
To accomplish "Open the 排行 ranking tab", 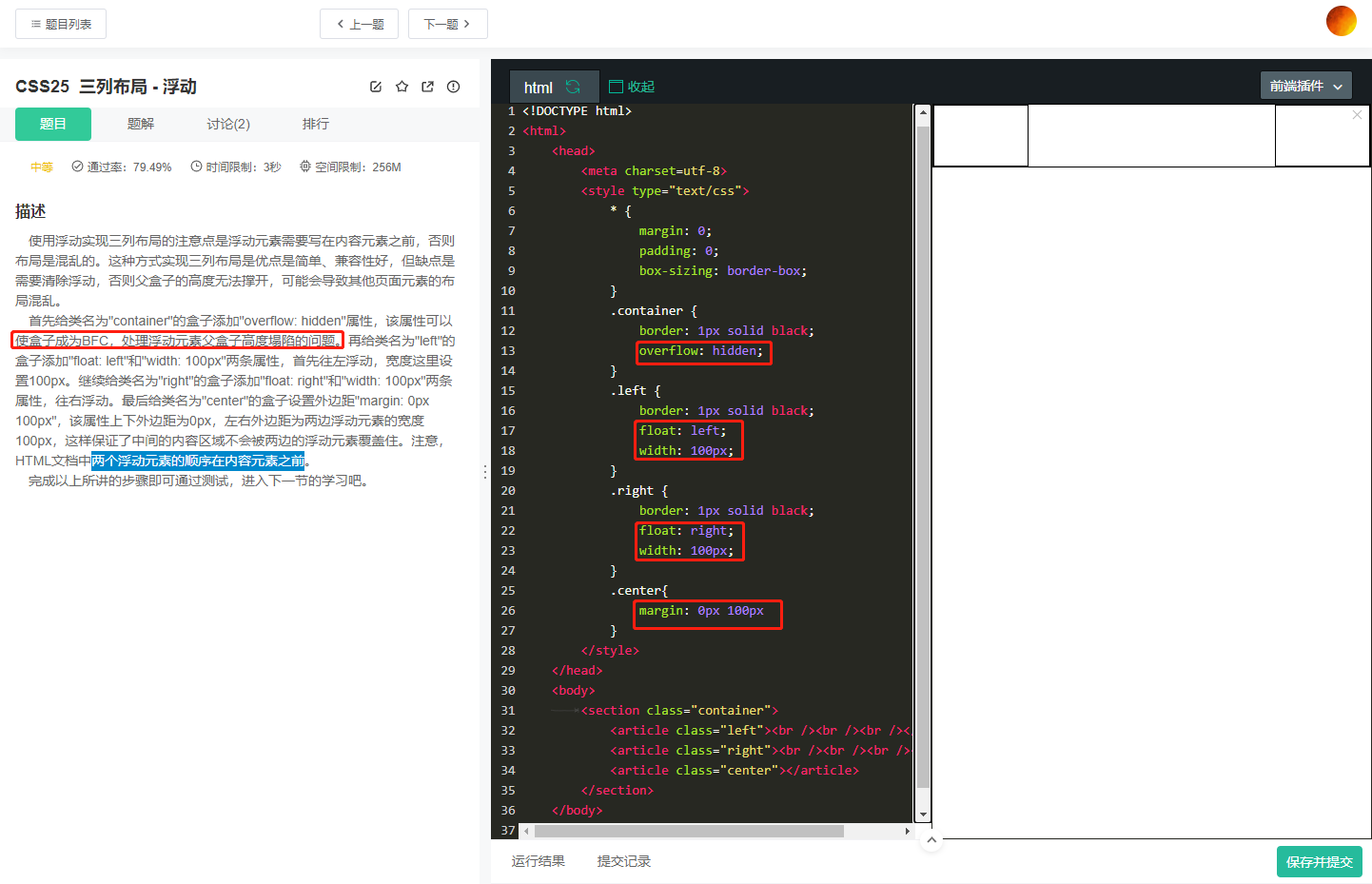I will click(316, 124).
